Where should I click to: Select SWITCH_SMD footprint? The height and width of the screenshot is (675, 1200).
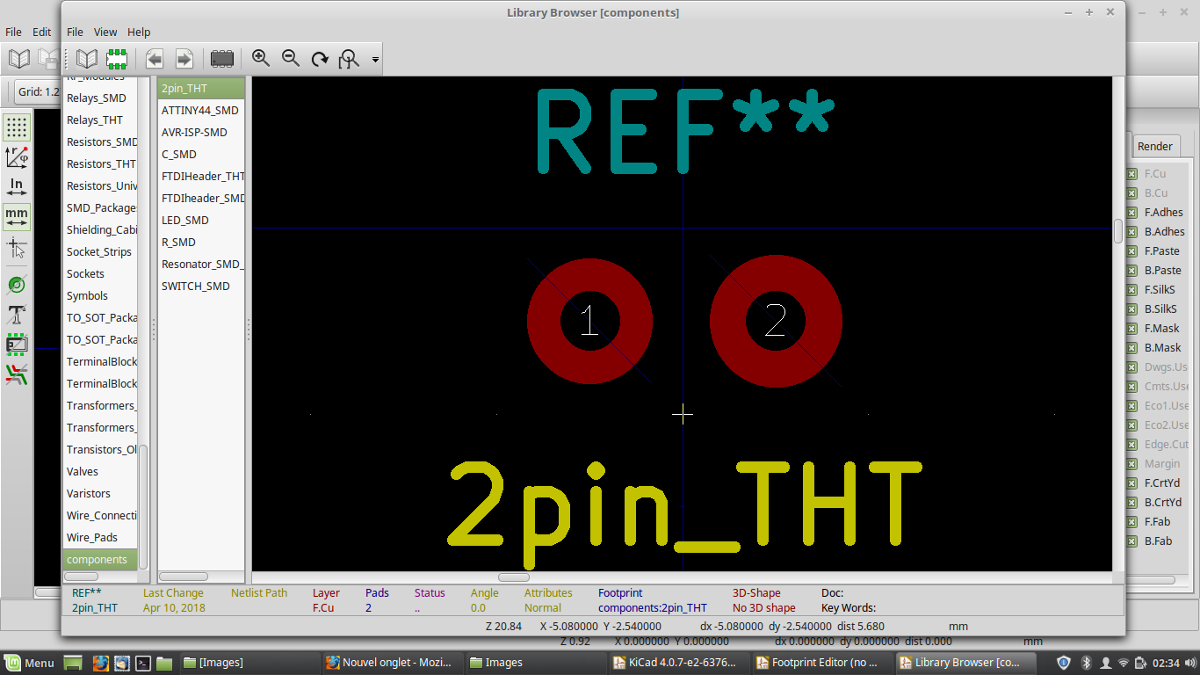tap(201, 286)
